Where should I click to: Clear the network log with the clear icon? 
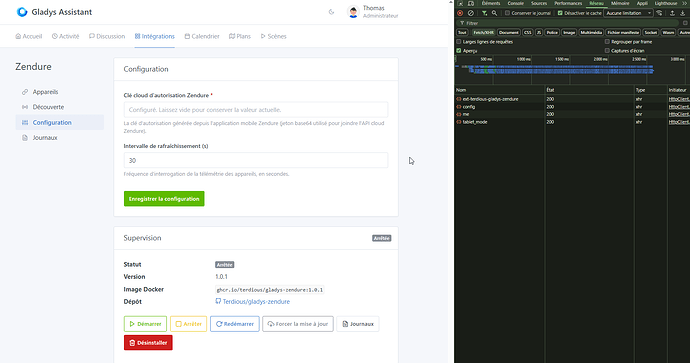(x=471, y=13)
